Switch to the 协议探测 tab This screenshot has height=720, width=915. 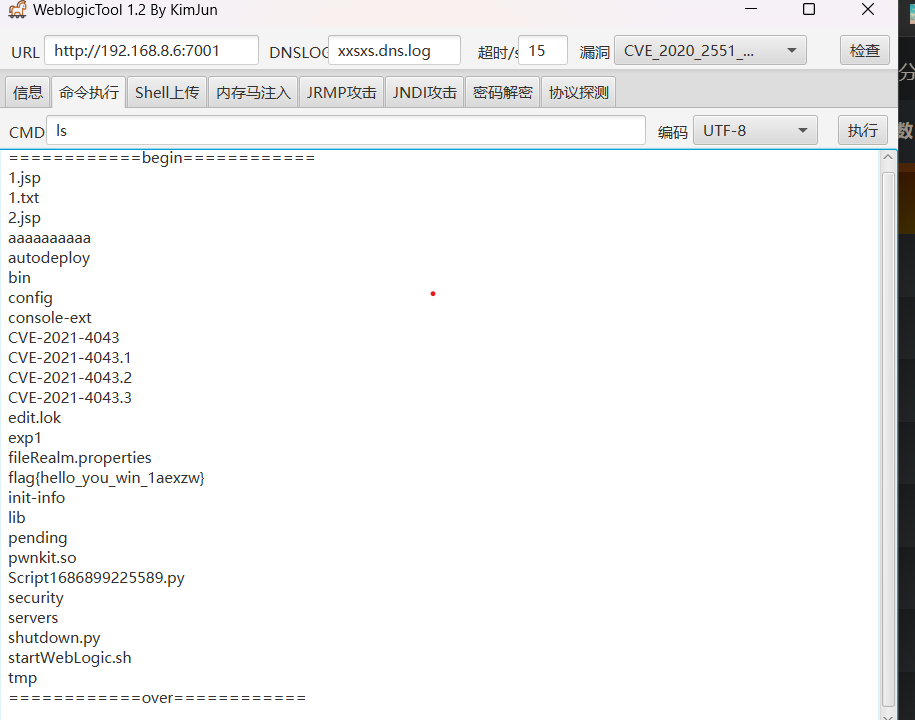click(x=578, y=92)
